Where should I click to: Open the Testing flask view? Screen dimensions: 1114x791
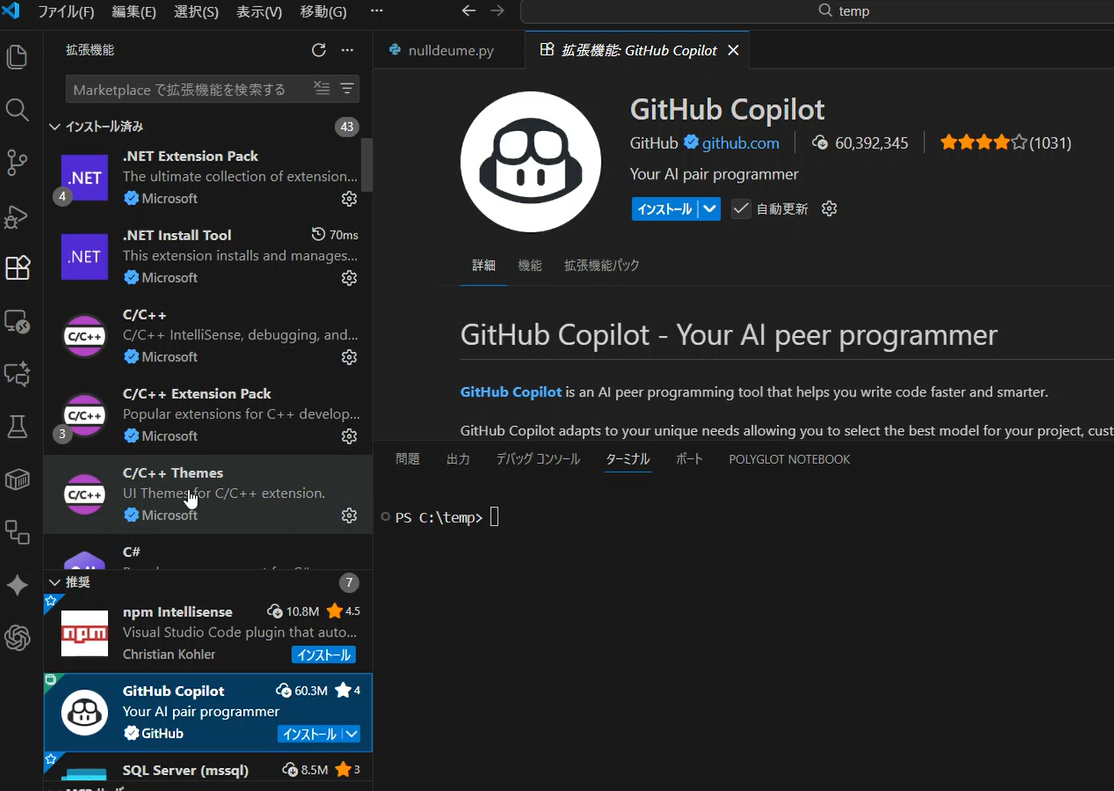click(x=18, y=426)
